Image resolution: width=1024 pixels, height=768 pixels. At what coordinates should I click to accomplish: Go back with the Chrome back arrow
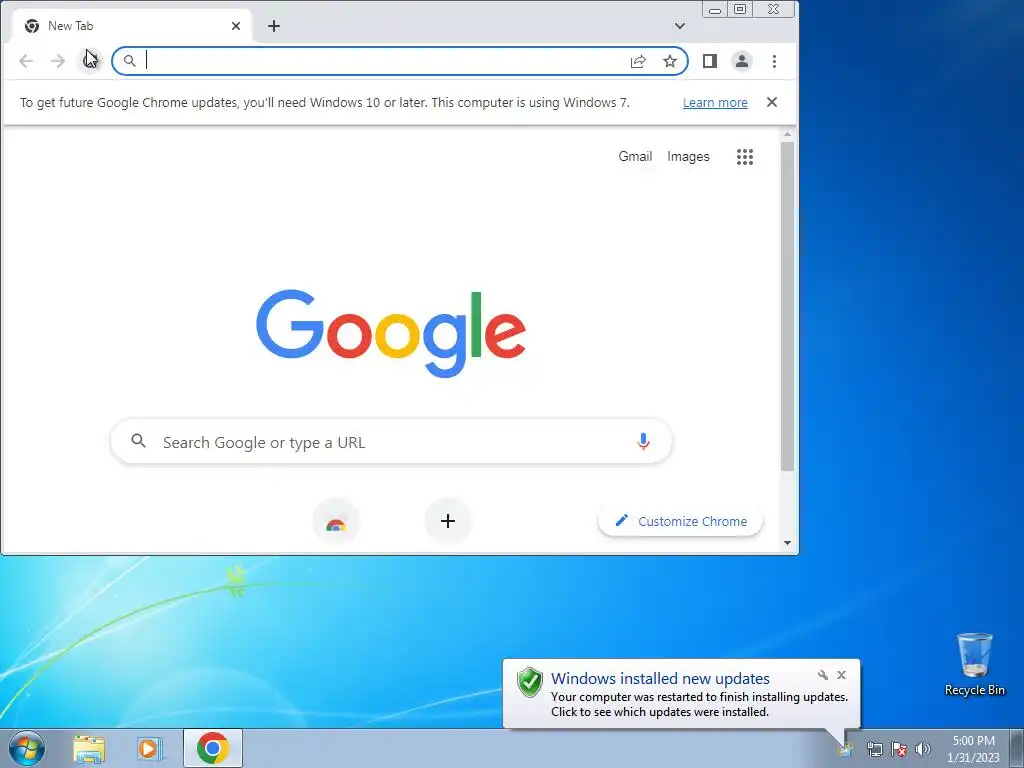tap(26, 61)
